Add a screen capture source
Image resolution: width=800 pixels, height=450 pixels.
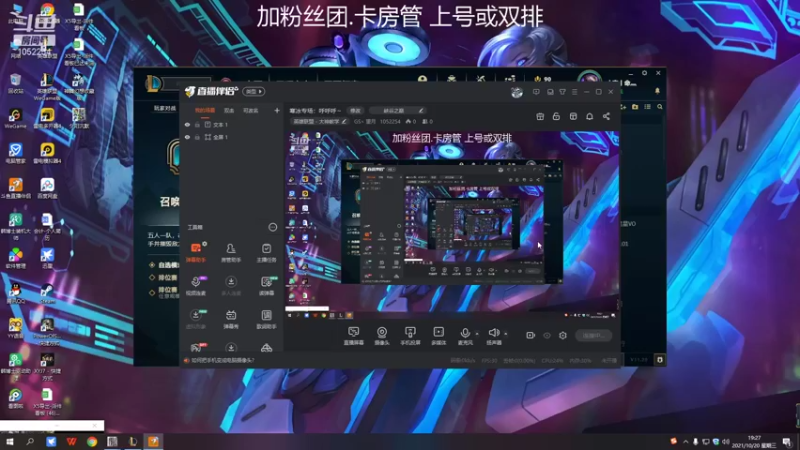point(353,336)
